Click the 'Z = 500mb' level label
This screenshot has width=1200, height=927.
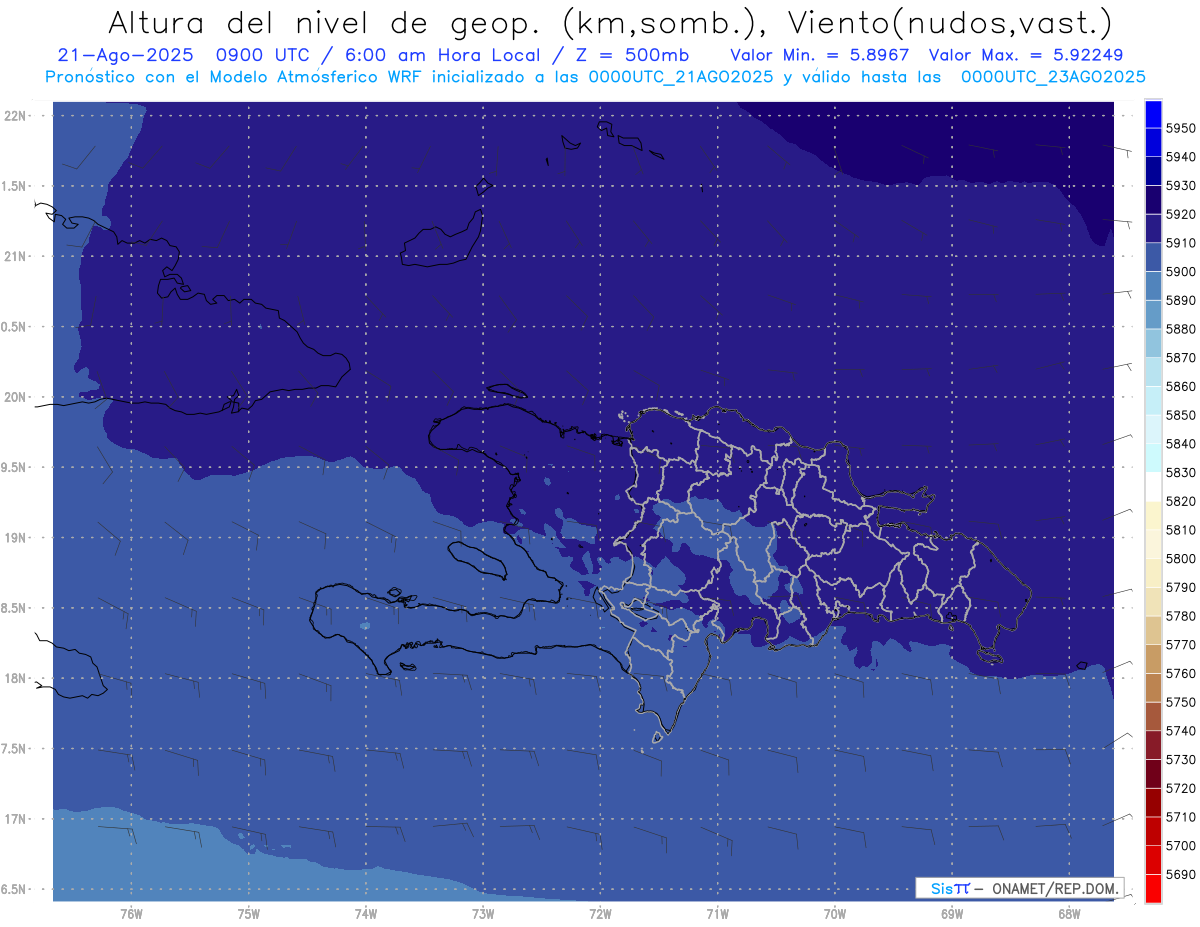(x=632, y=55)
